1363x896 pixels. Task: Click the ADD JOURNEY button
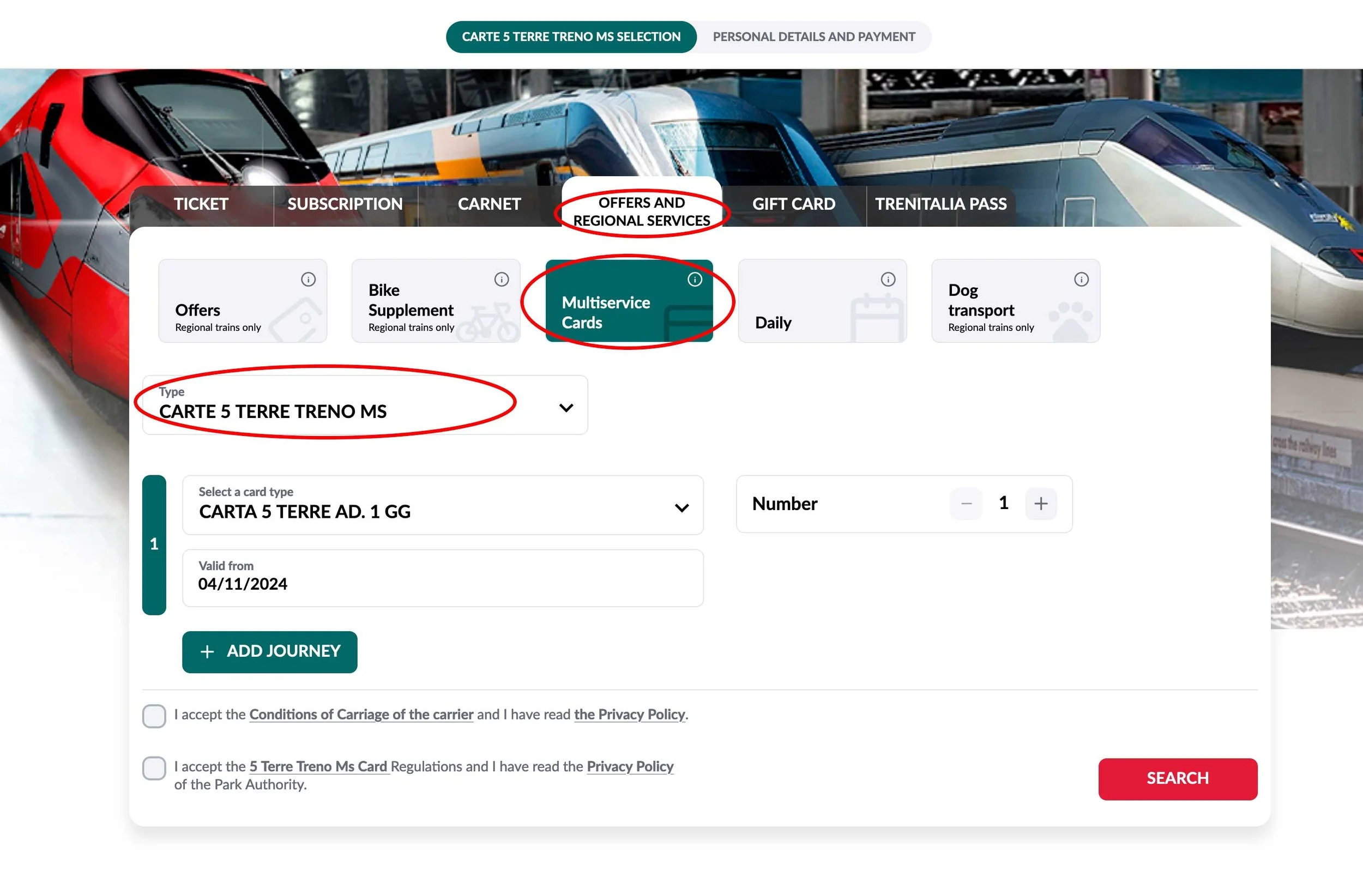tap(269, 651)
